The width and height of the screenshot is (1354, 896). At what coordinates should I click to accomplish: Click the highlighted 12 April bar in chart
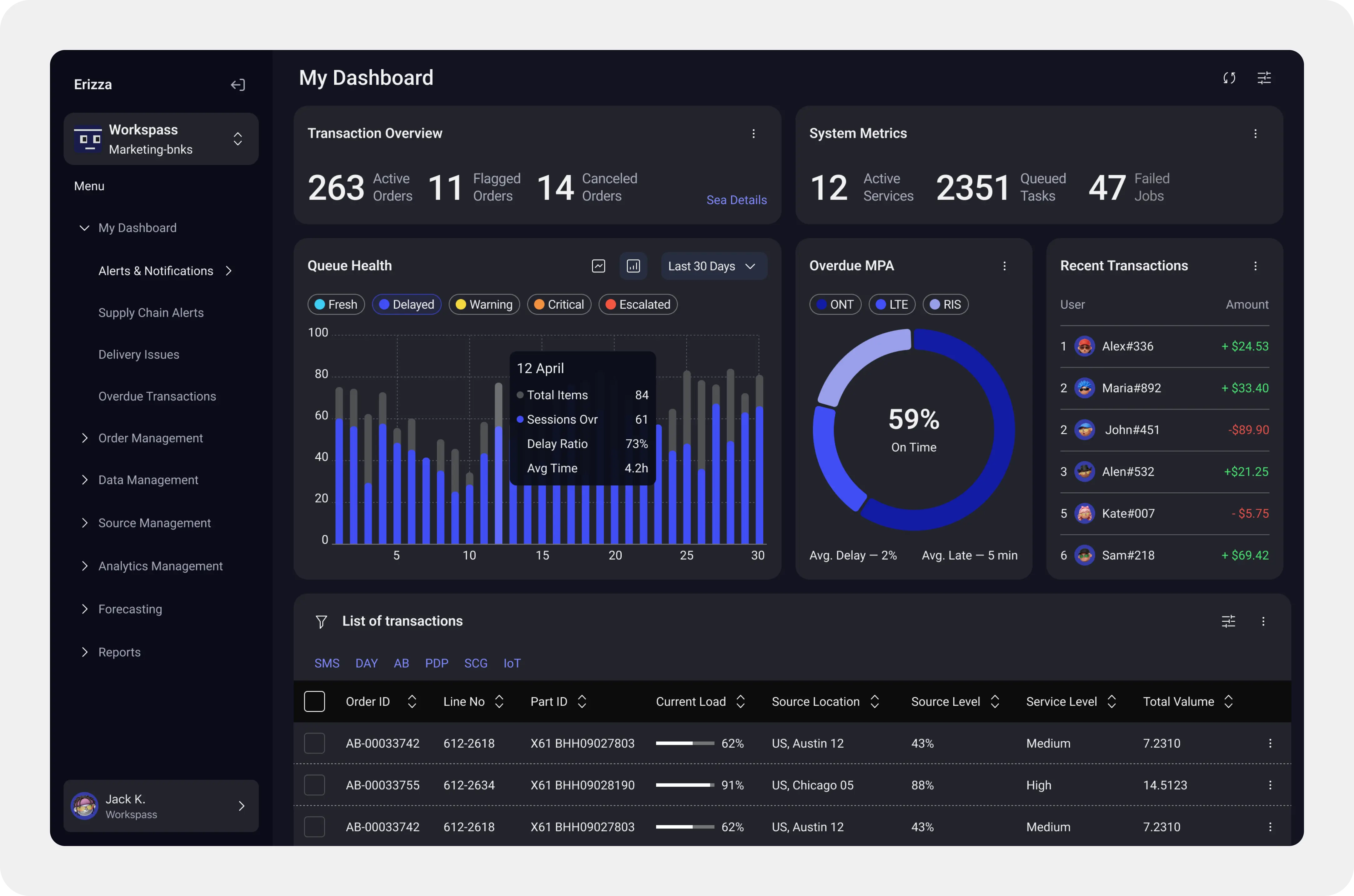coord(499,463)
